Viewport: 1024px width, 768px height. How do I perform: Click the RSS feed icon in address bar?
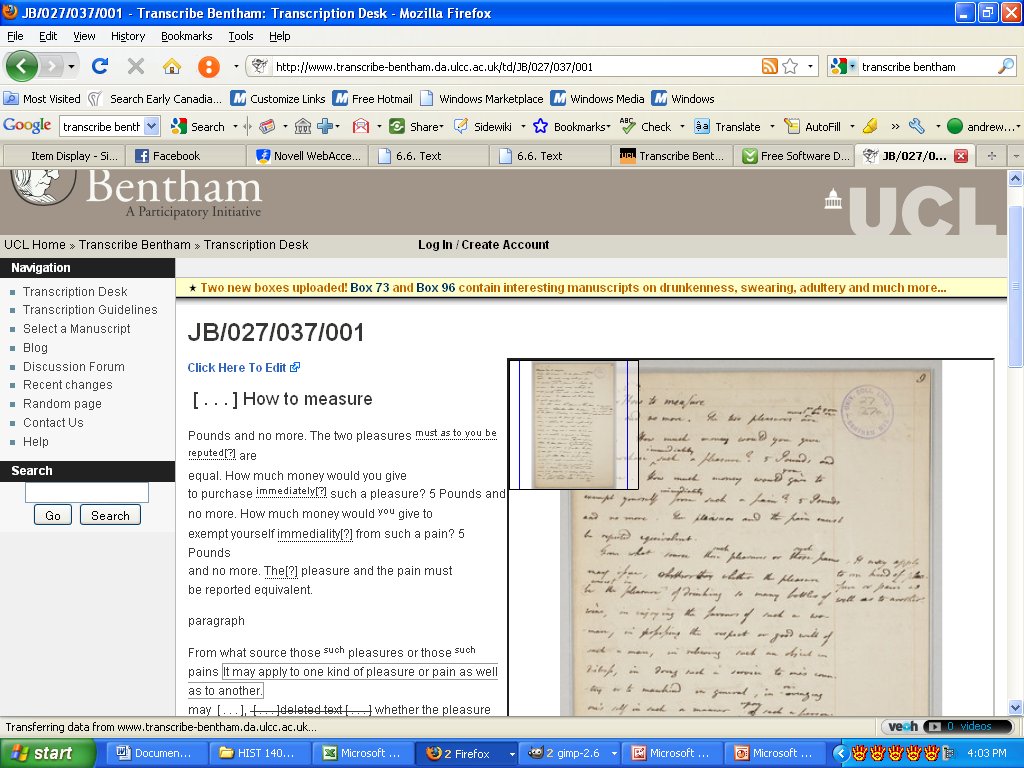(x=769, y=66)
